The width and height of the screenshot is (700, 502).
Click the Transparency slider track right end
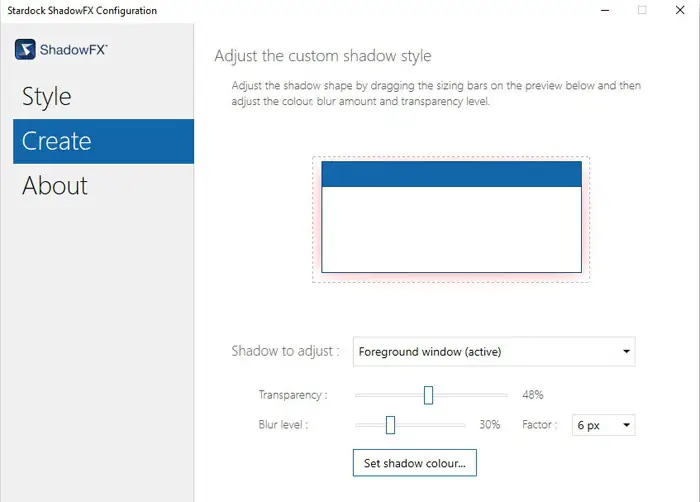505,395
